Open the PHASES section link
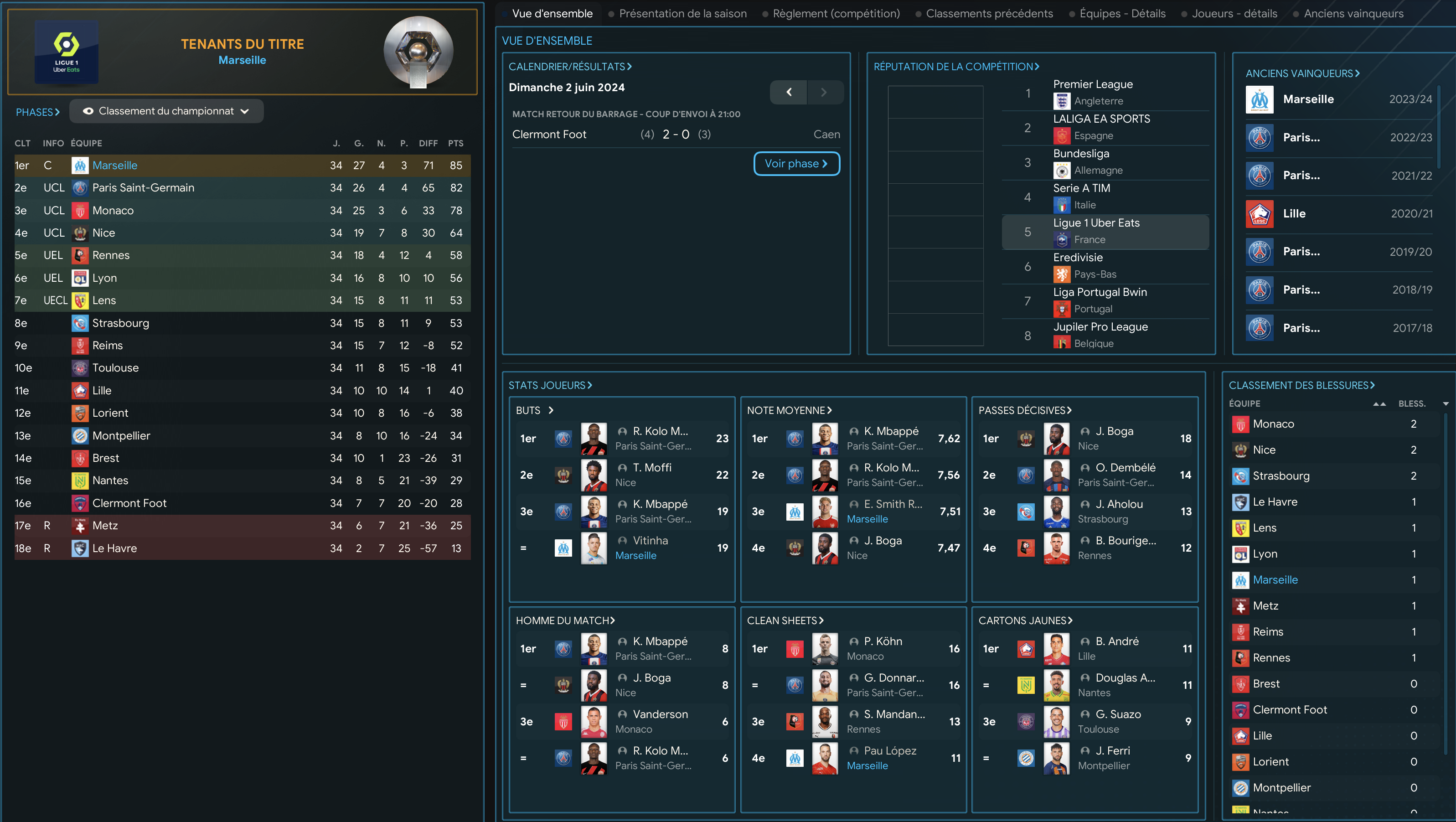1456x822 pixels. click(37, 112)
